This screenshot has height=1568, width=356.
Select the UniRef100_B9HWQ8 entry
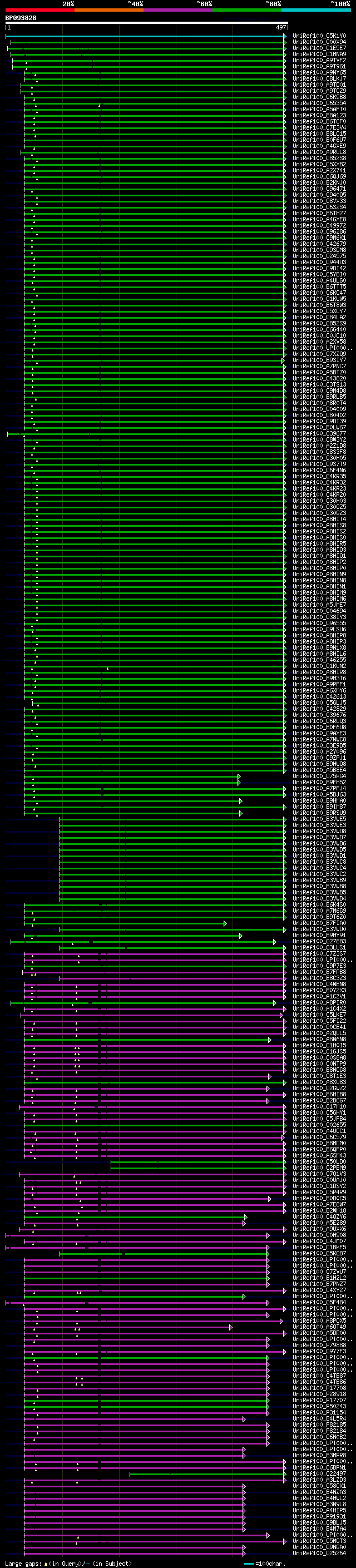pyautogui.click(x=319, y=764)
